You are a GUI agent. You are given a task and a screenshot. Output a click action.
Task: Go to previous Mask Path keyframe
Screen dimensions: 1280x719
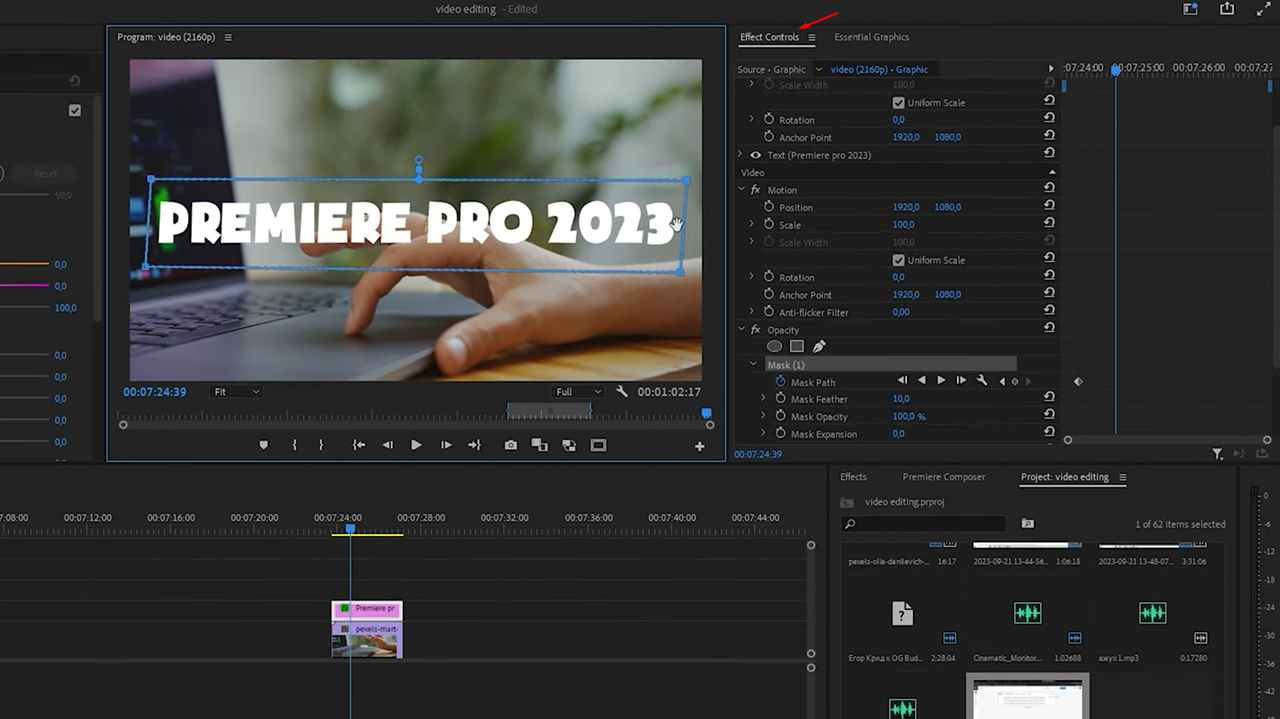coord(1003,381)
